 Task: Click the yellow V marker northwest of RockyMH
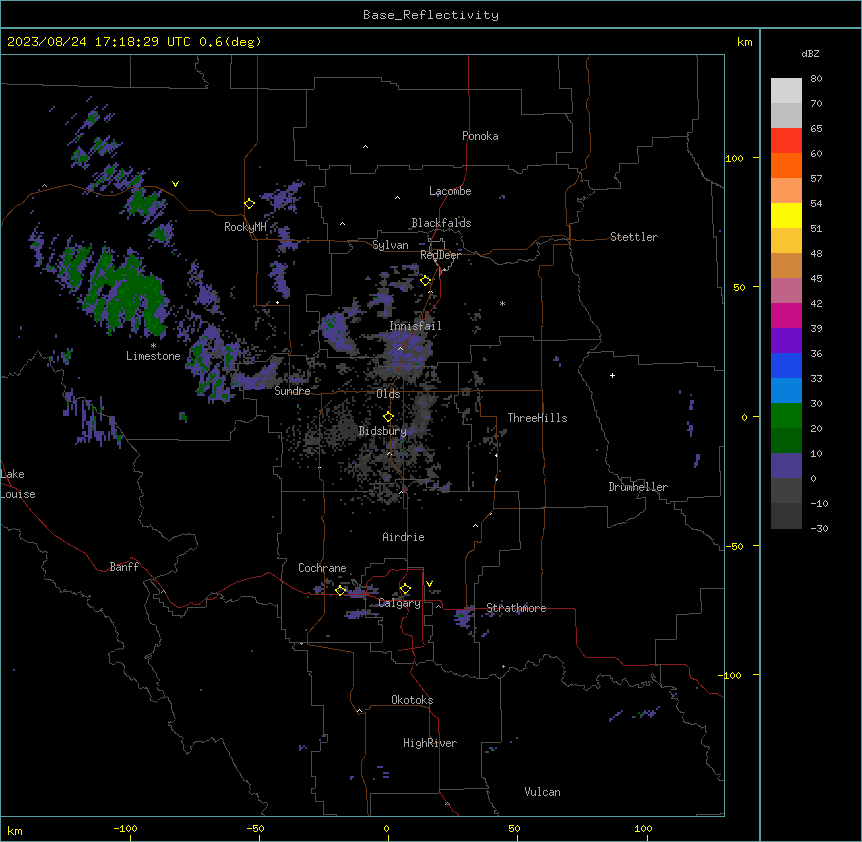coord(175,184)
